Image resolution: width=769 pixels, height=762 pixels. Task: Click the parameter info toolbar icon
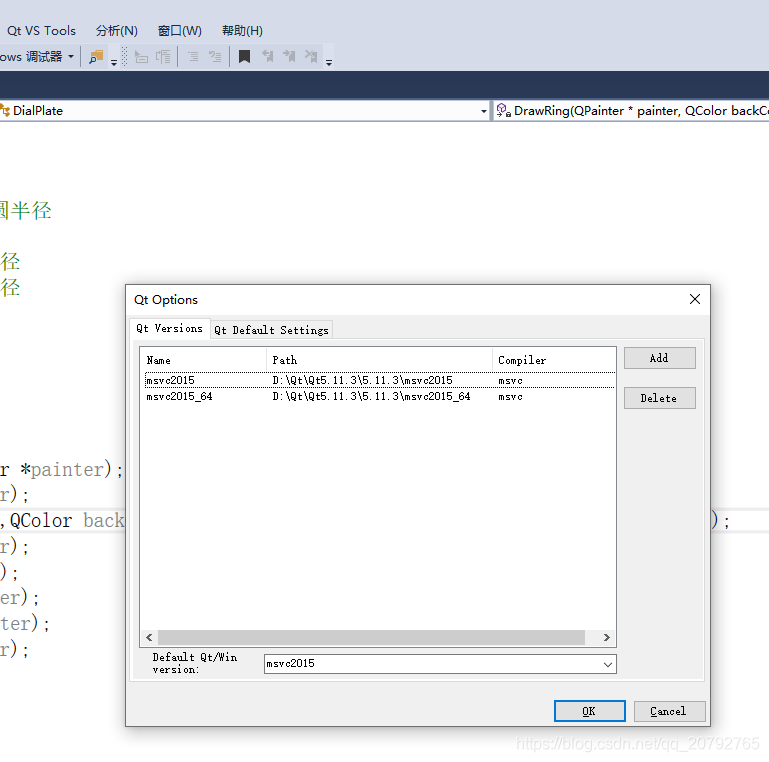click(163, 57)
